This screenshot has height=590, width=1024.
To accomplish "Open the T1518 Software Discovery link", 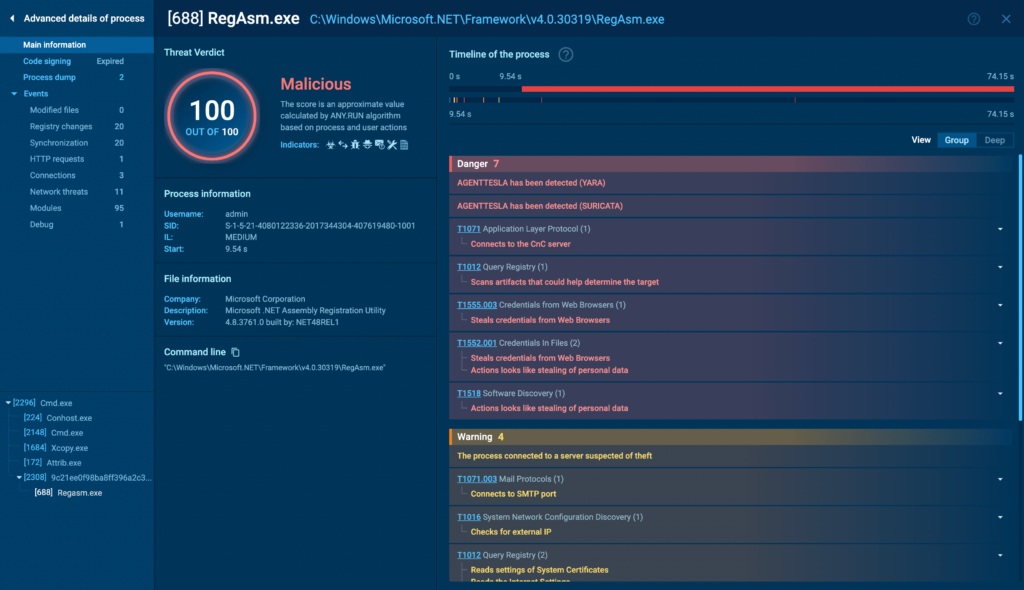I will pos(469,393).
